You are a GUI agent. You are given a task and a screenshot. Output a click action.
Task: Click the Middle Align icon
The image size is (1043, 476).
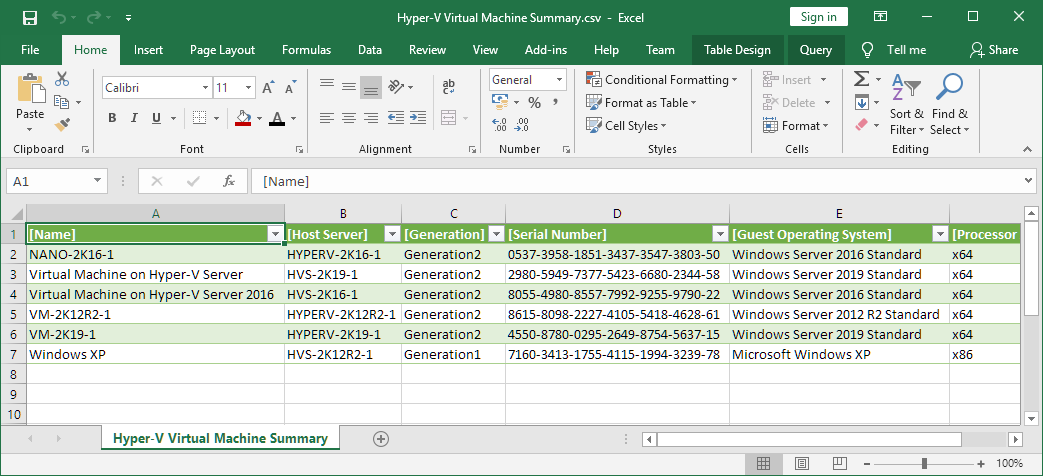[x=349, y=86]
